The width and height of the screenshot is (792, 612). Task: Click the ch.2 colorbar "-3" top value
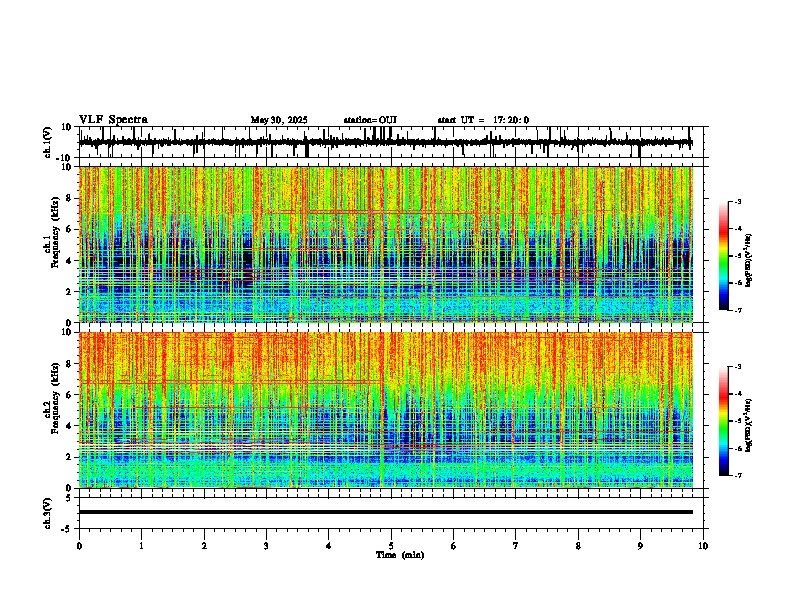pos(738,367)
